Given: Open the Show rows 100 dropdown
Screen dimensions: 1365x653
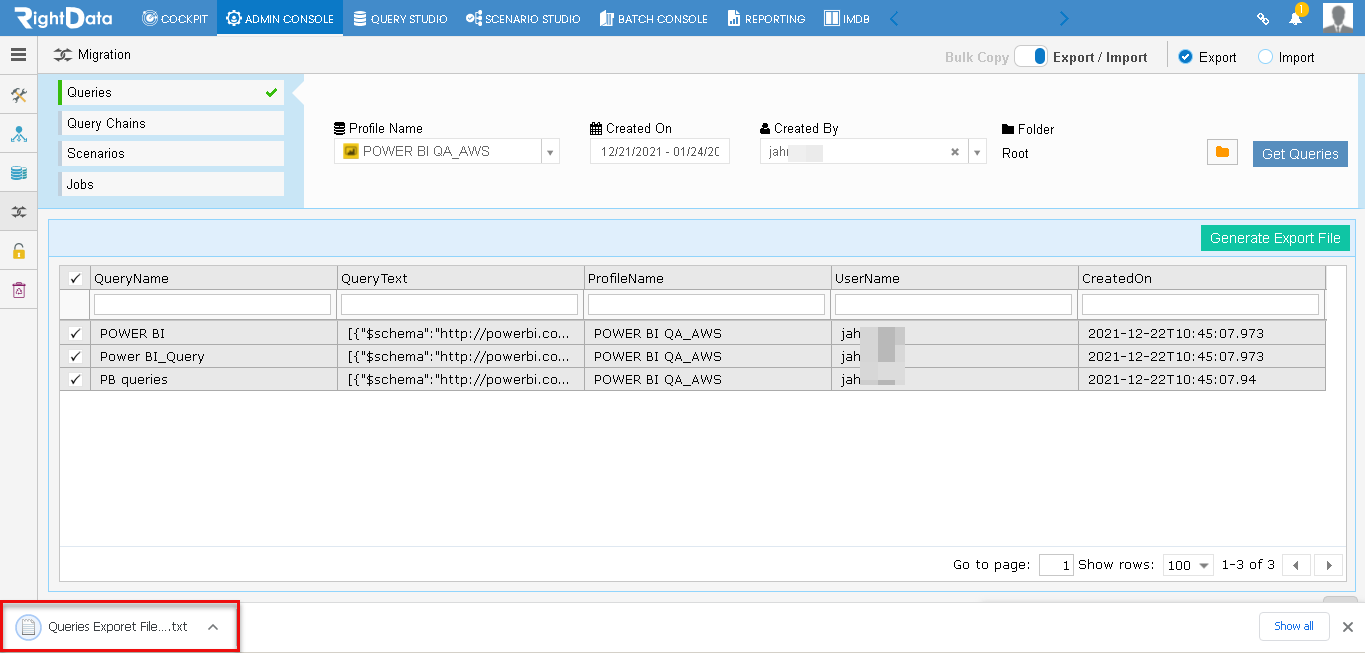Looking at the screenshot, I should [x=1188, y=565].
